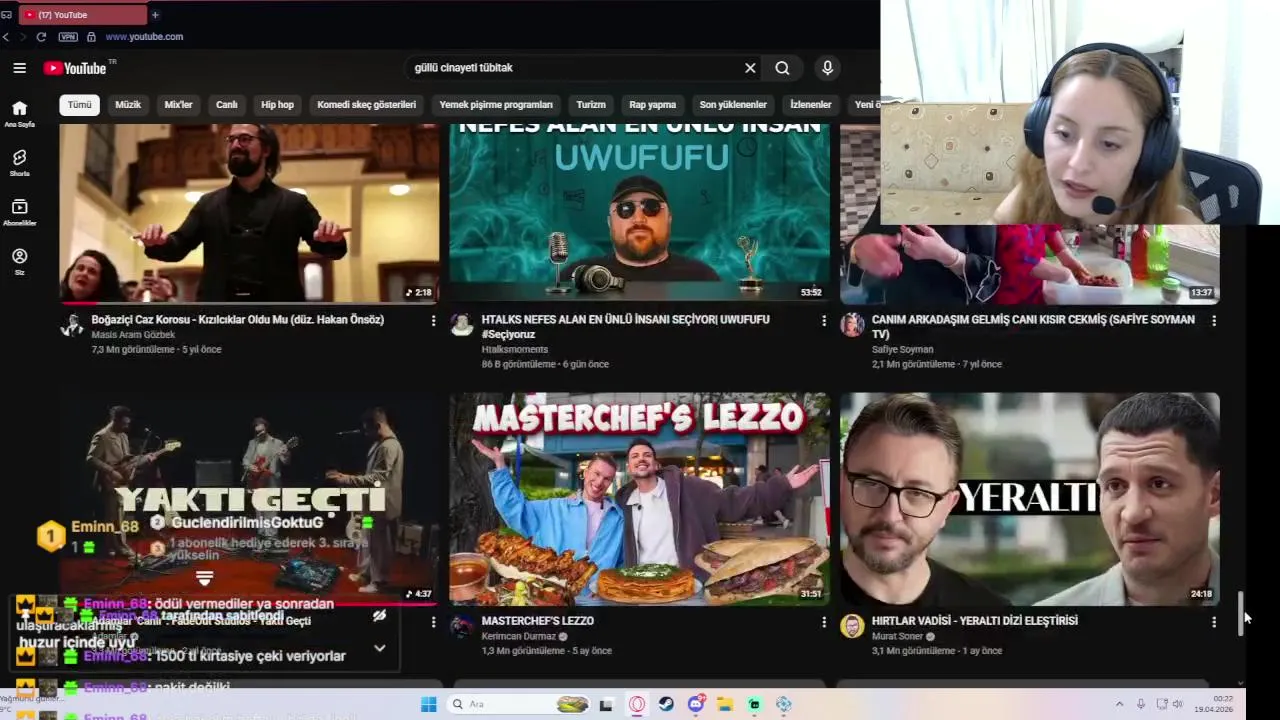Clear the search box with the X

pos(750,68)
